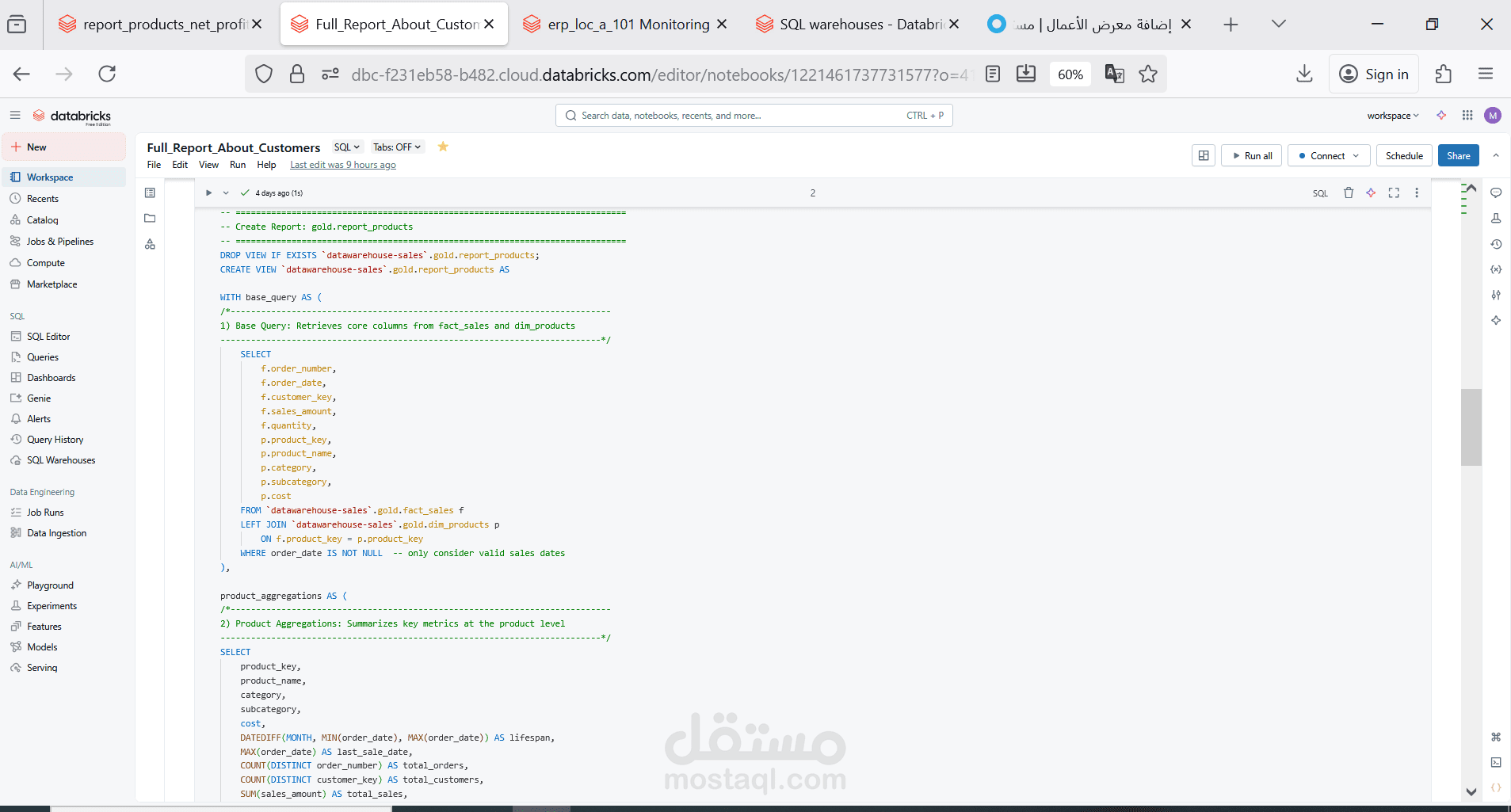Open the user avatar M menu
The width and height of the screenshot is (1511, 812).
(1493, 116)
